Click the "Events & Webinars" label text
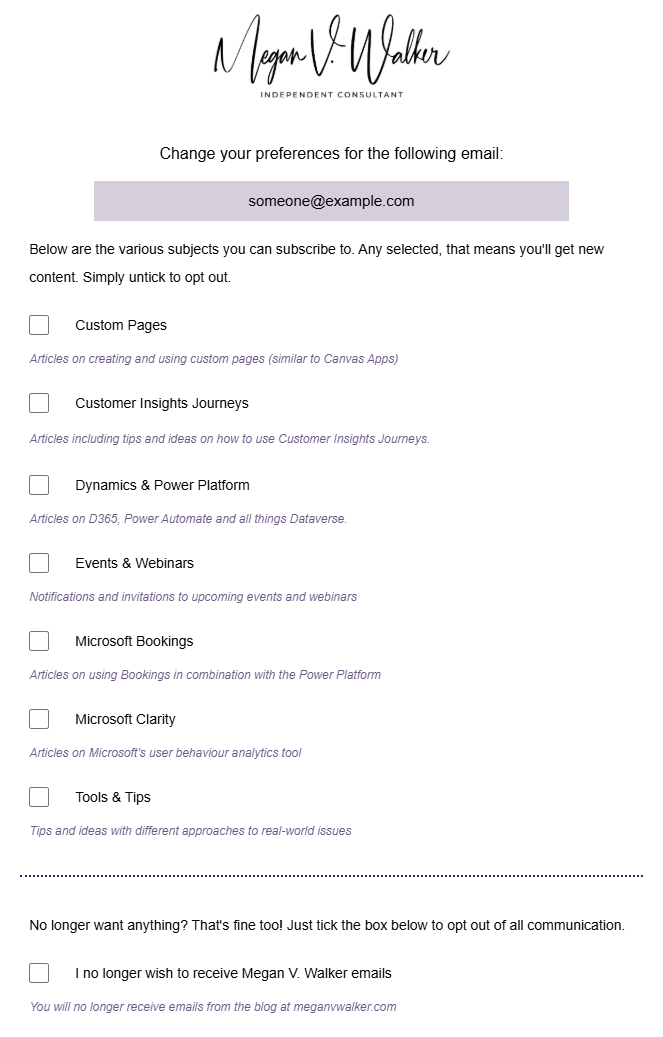The image size is (663, 1037). pyautogui.click(x=134, y=563)
